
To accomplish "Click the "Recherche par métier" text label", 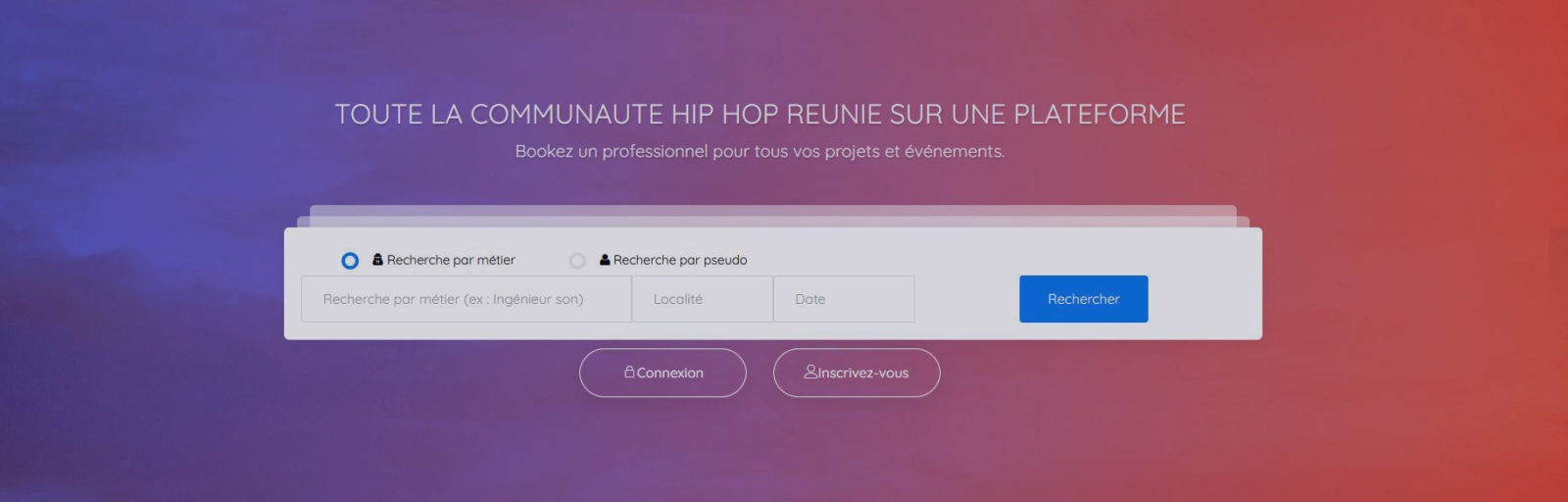I will tap(451, 260).
